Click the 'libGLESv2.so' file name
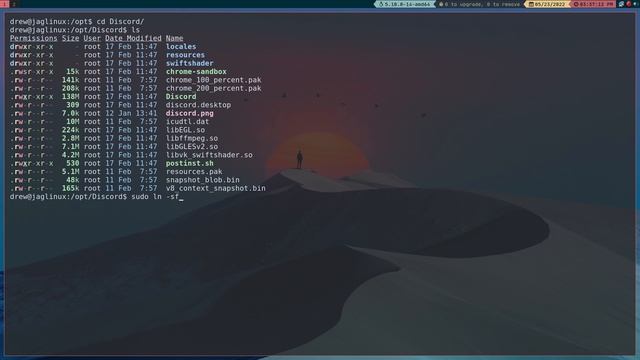This screenshot has height=360, width=640. (x=192, y=147)
